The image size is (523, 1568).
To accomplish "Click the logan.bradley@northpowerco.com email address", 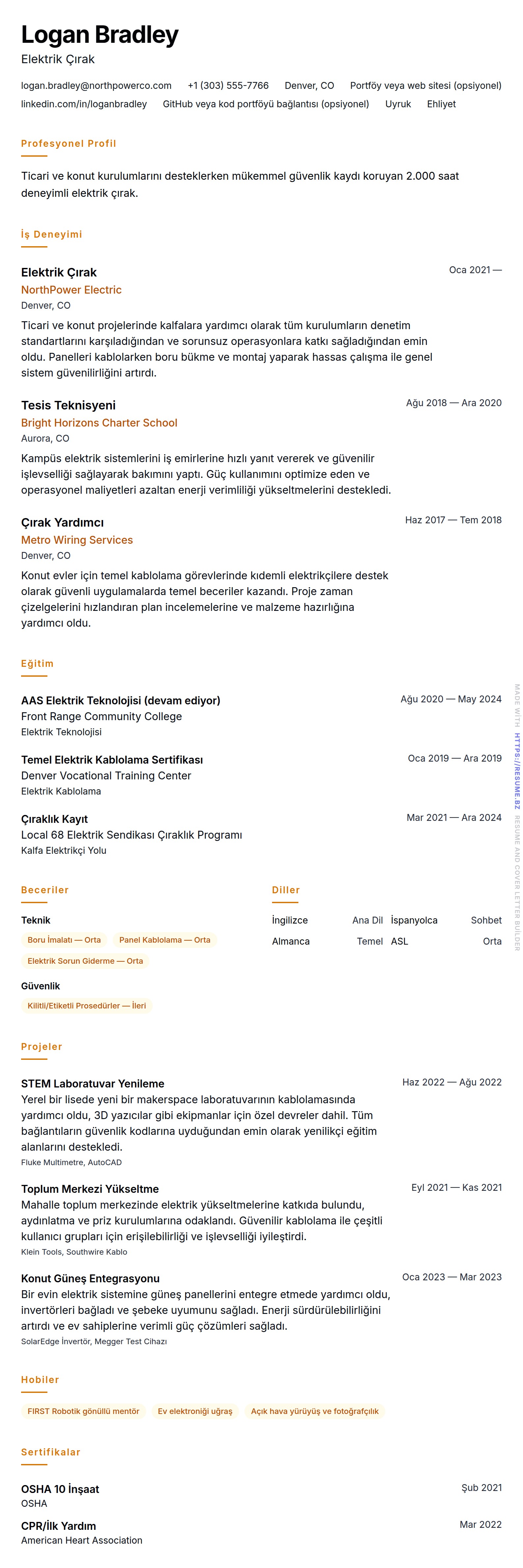I will click(96, 86).
